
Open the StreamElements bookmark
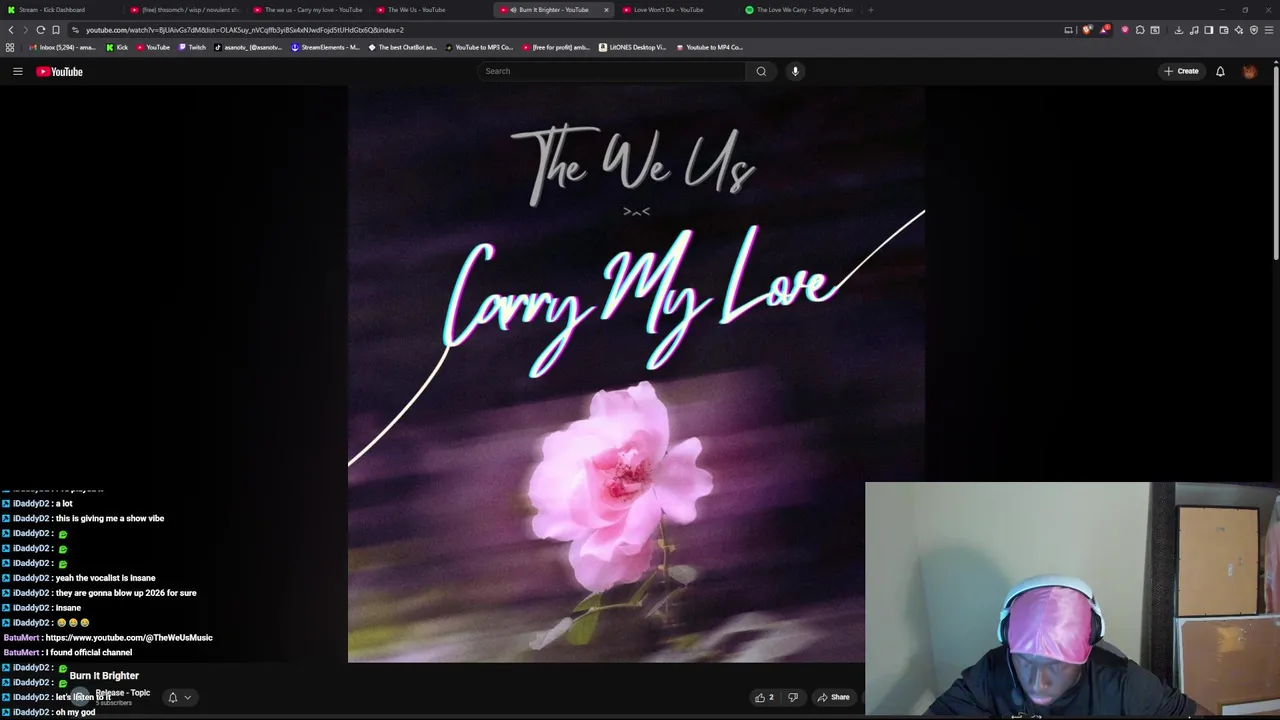point(326,47)
